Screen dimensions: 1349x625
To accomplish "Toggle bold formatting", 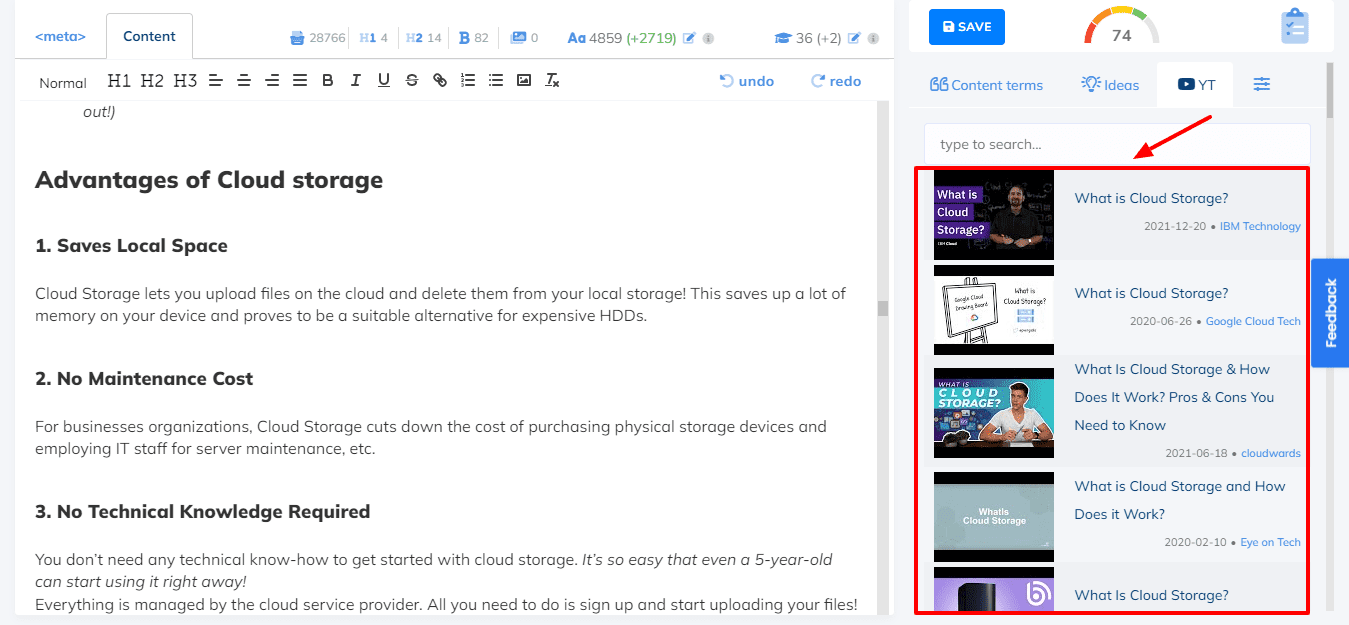I will point(327,81).
